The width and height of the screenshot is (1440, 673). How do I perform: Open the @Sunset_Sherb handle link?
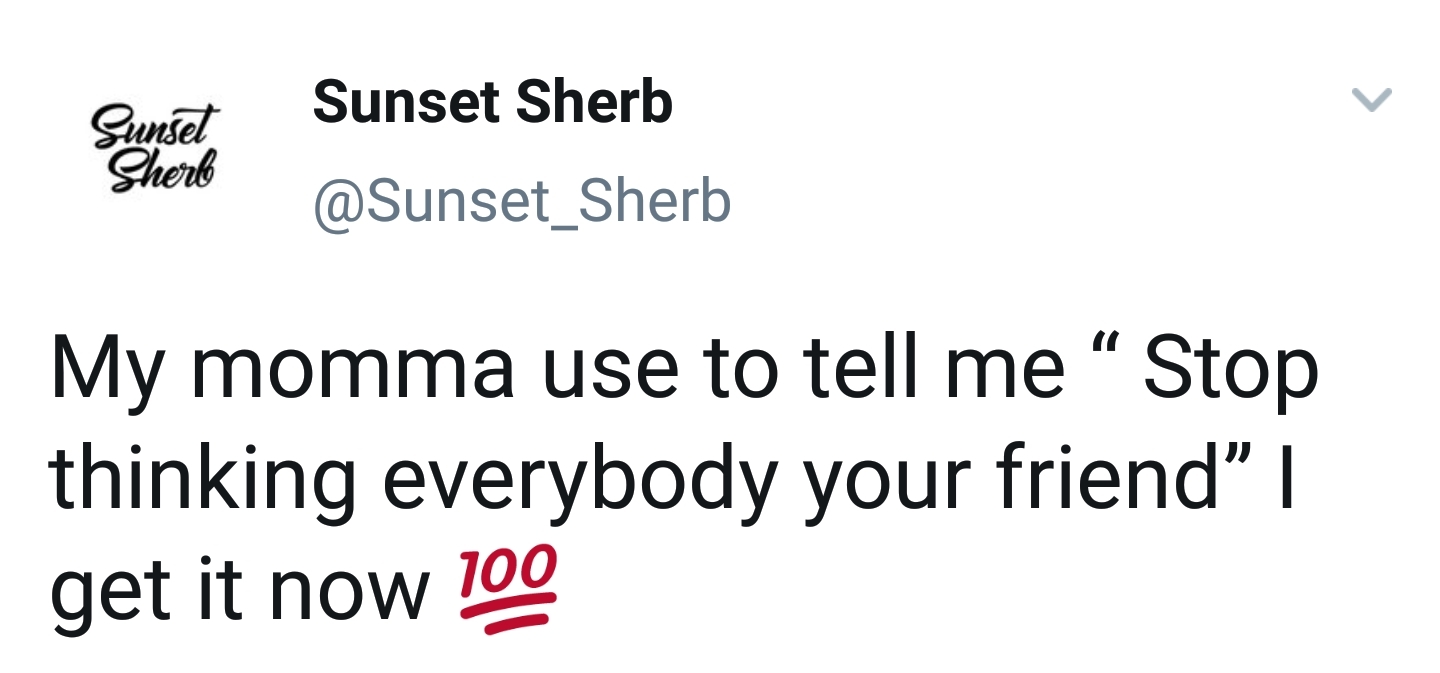tap(522, 201)
